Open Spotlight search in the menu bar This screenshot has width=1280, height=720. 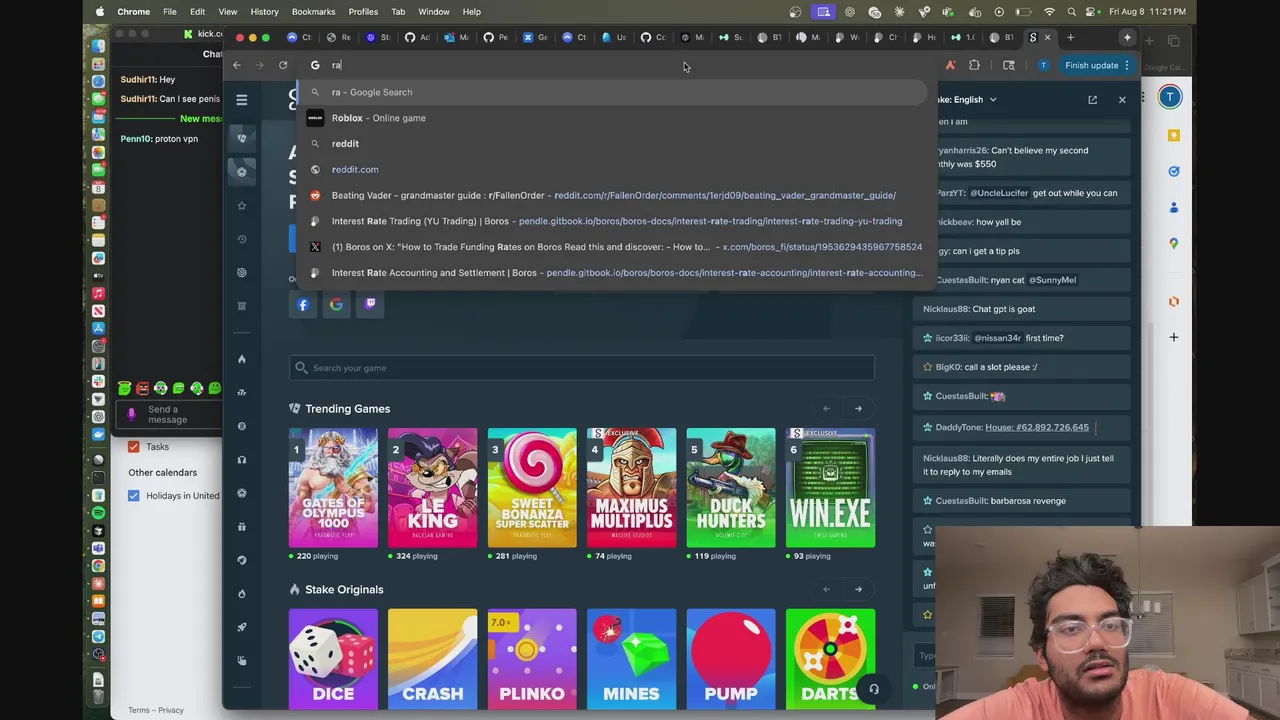pyautogui.click(x=1072, y=12)
